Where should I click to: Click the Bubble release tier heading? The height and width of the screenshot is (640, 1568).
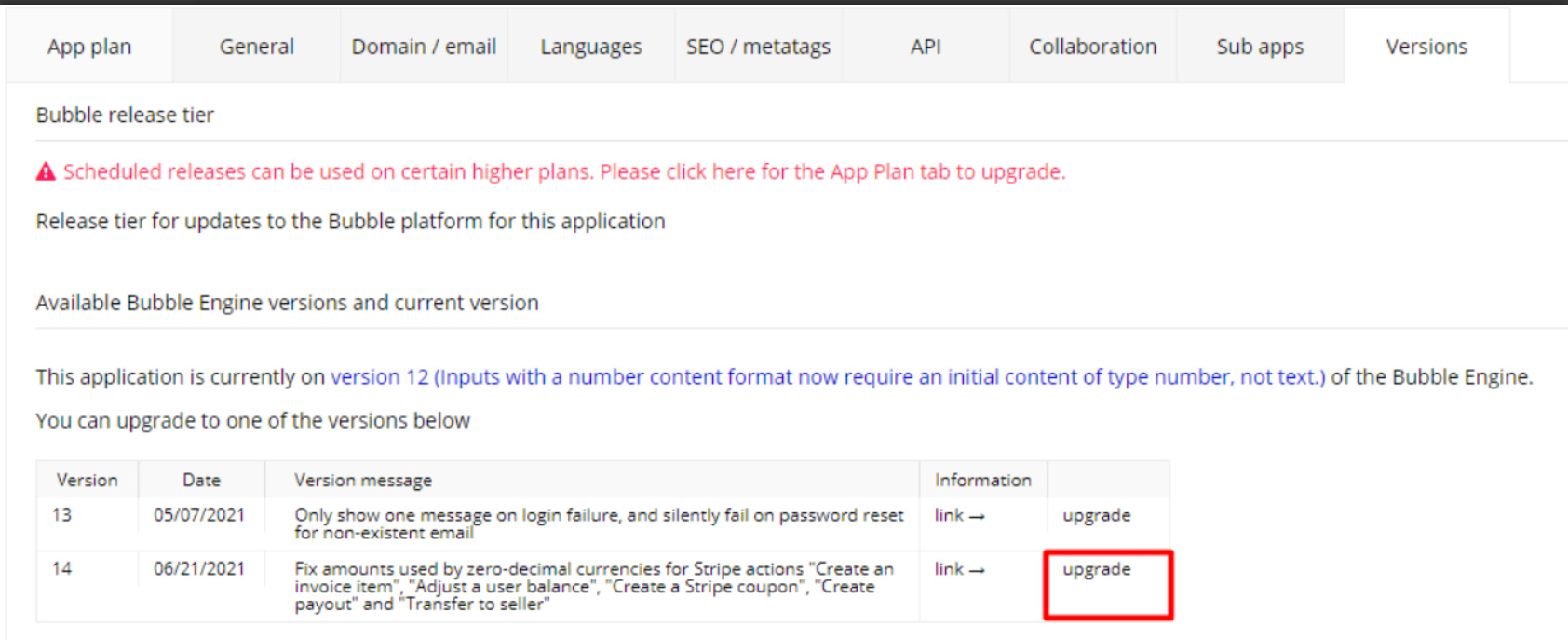click(125, 115)
